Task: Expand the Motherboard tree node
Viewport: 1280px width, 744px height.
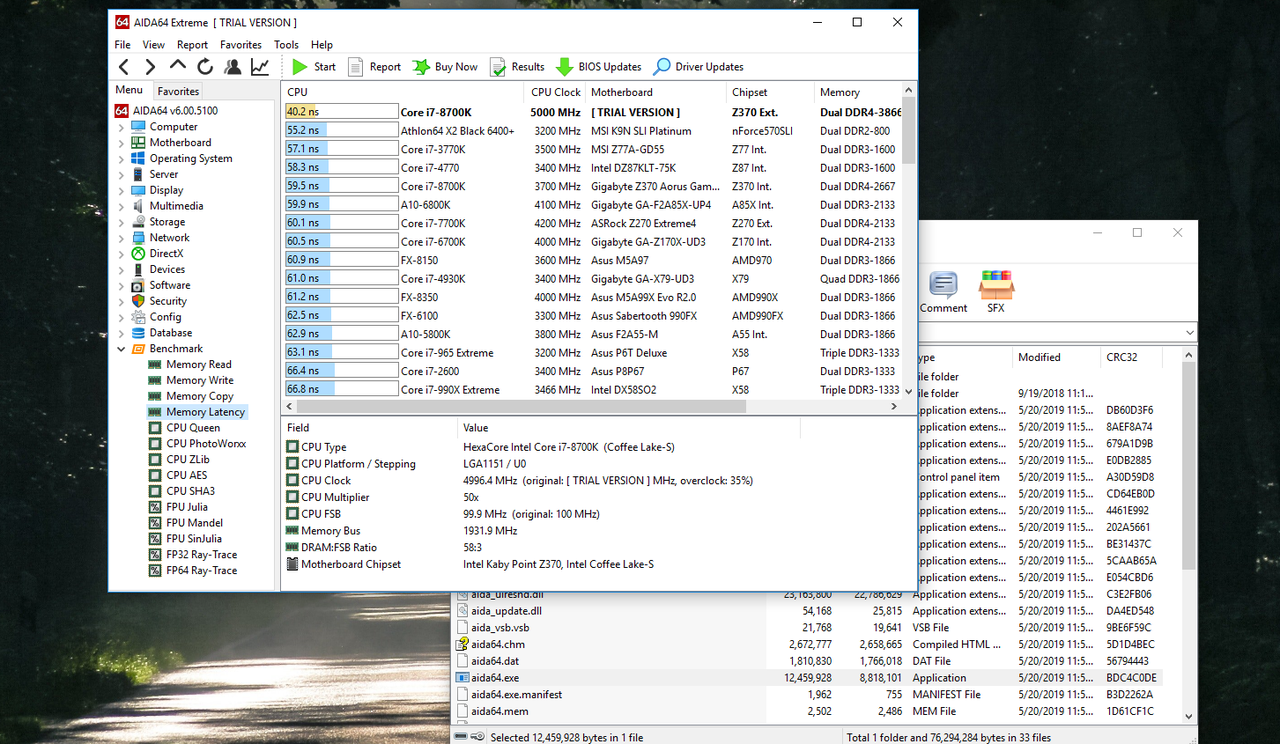Action: [122, 143]
